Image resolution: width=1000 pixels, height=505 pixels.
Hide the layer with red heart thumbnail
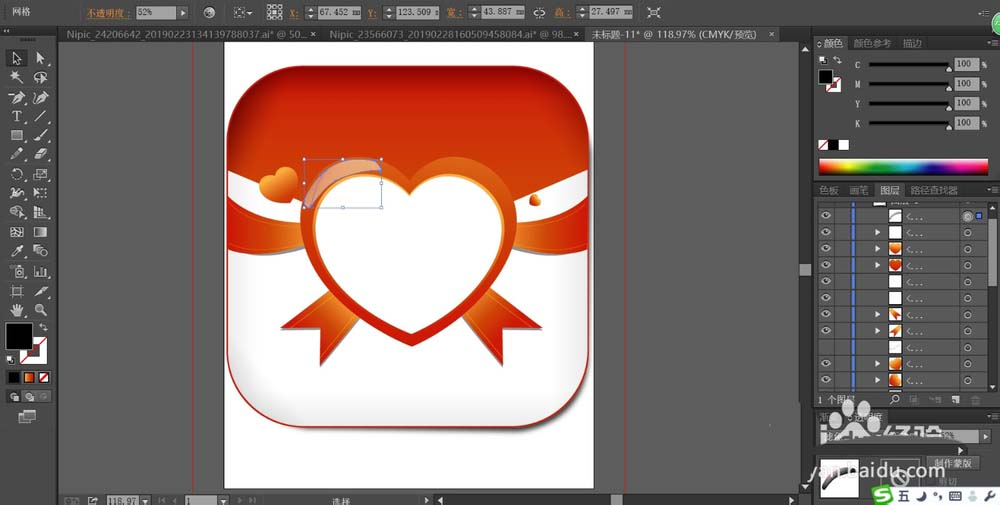(x=826, y=265)
